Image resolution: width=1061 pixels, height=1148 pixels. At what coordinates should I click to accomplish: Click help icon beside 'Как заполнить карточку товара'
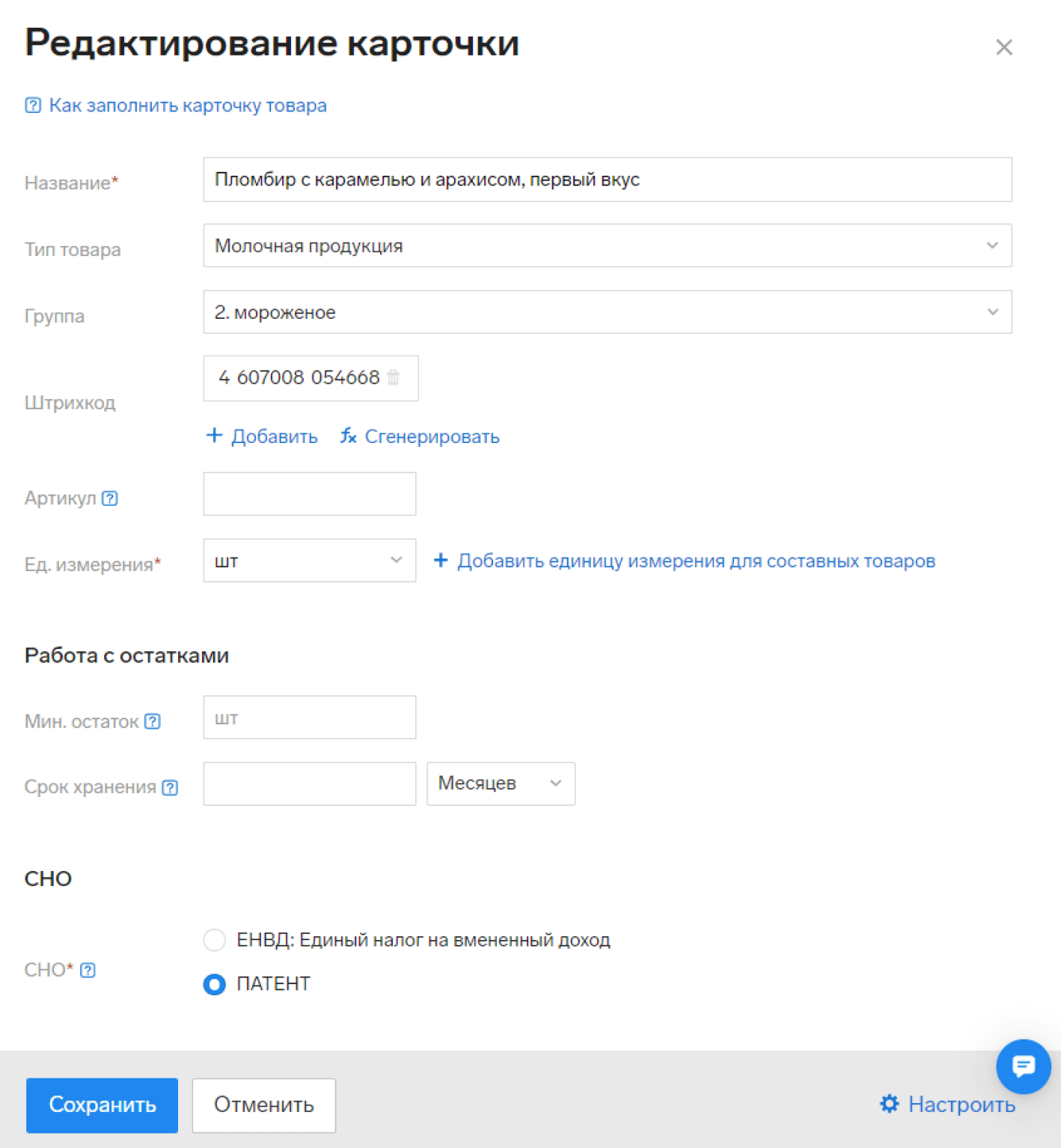click(x=33, y=106)
